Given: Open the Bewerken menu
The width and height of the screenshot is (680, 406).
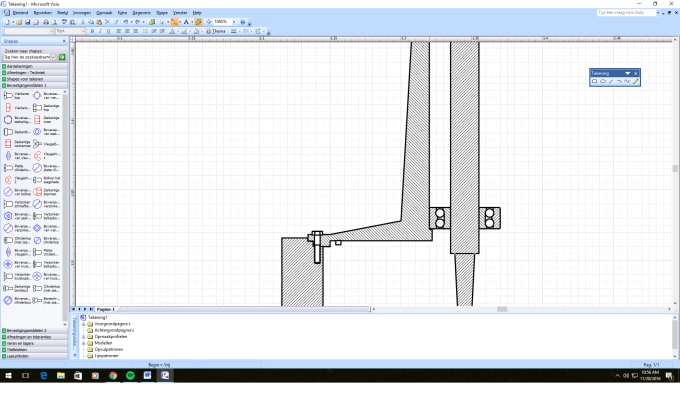Looking at the screenshot, I should coord(42,13).
